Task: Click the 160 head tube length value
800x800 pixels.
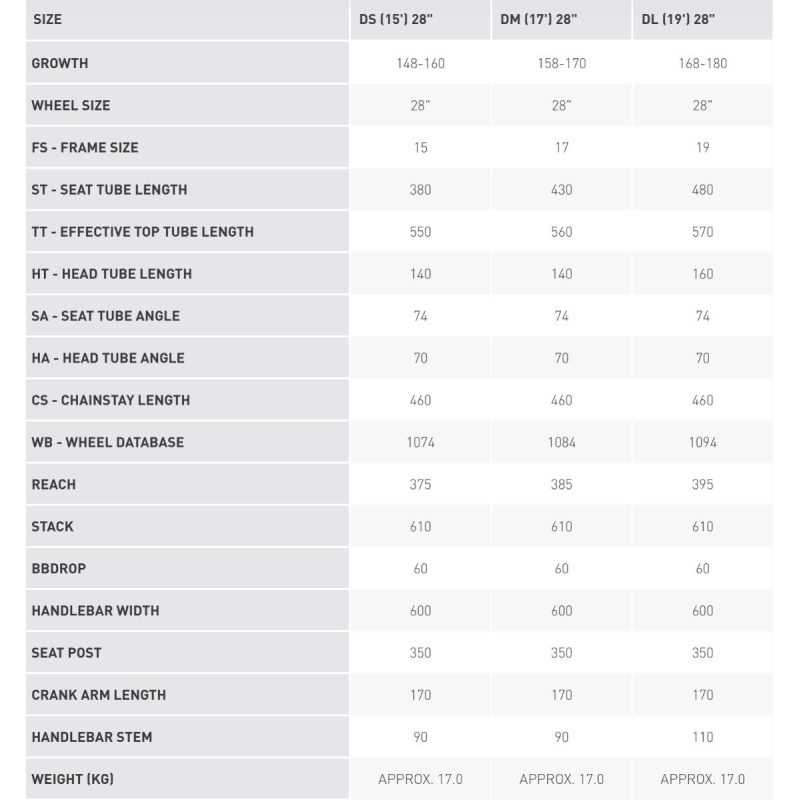Action: pyautogui.click(x=703, y=274)
